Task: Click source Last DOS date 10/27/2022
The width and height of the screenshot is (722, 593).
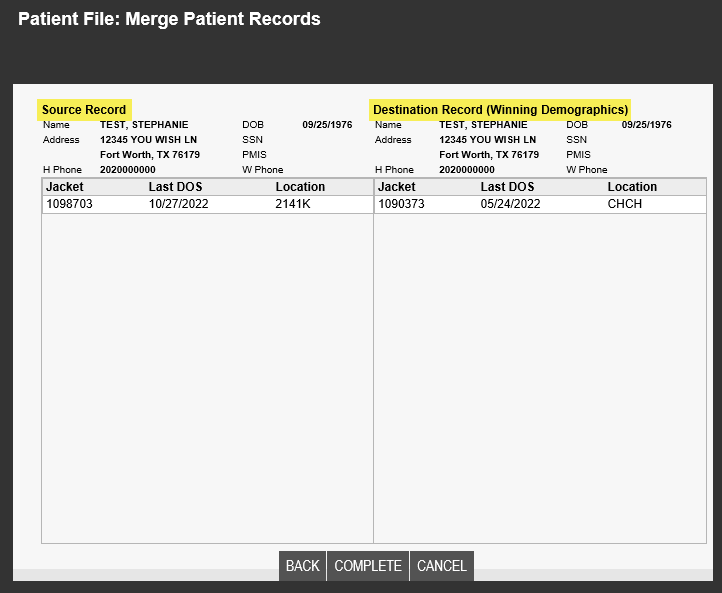Action: coord(178,204)
